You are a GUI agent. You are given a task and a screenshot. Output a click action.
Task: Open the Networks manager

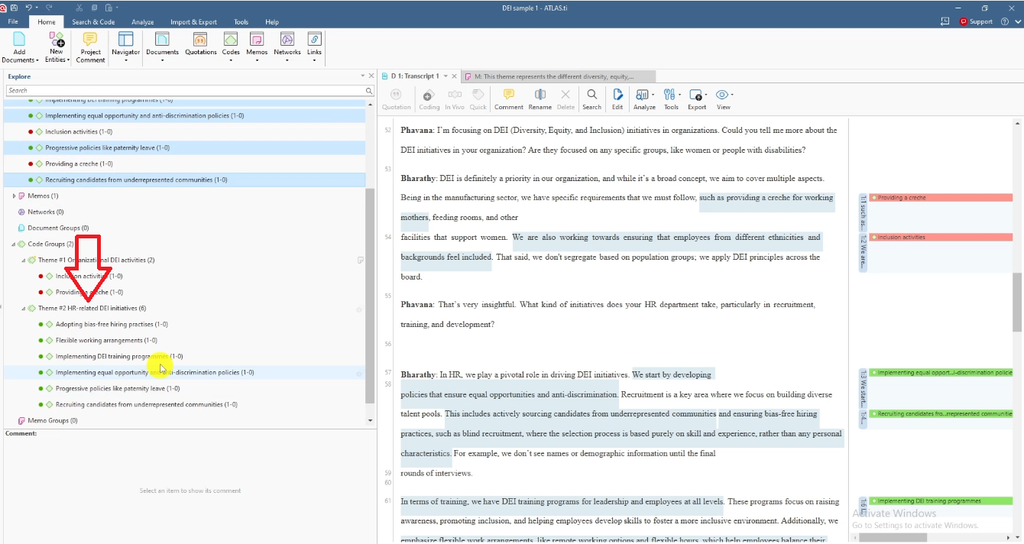tap(287, 47)
